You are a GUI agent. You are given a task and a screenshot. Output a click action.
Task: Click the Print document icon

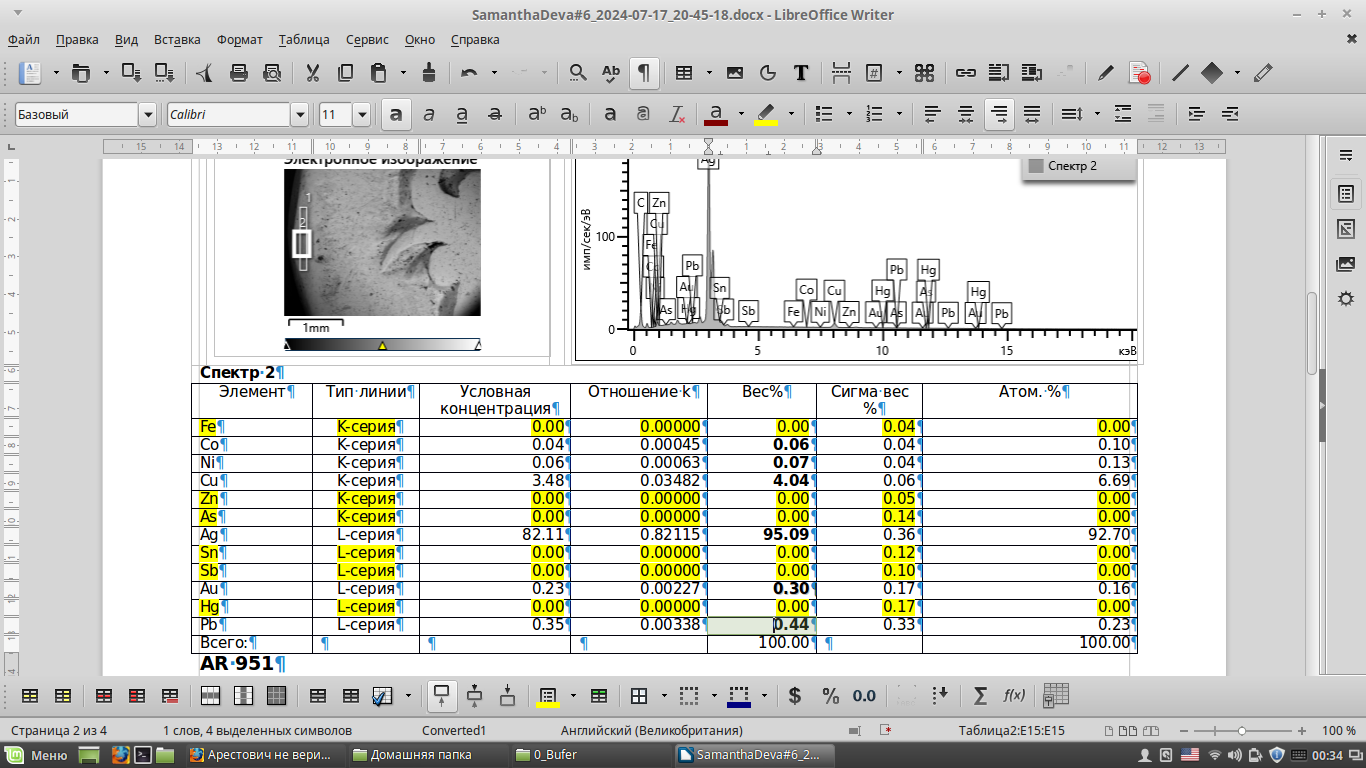pyautogui.click(x=239, y=72)
